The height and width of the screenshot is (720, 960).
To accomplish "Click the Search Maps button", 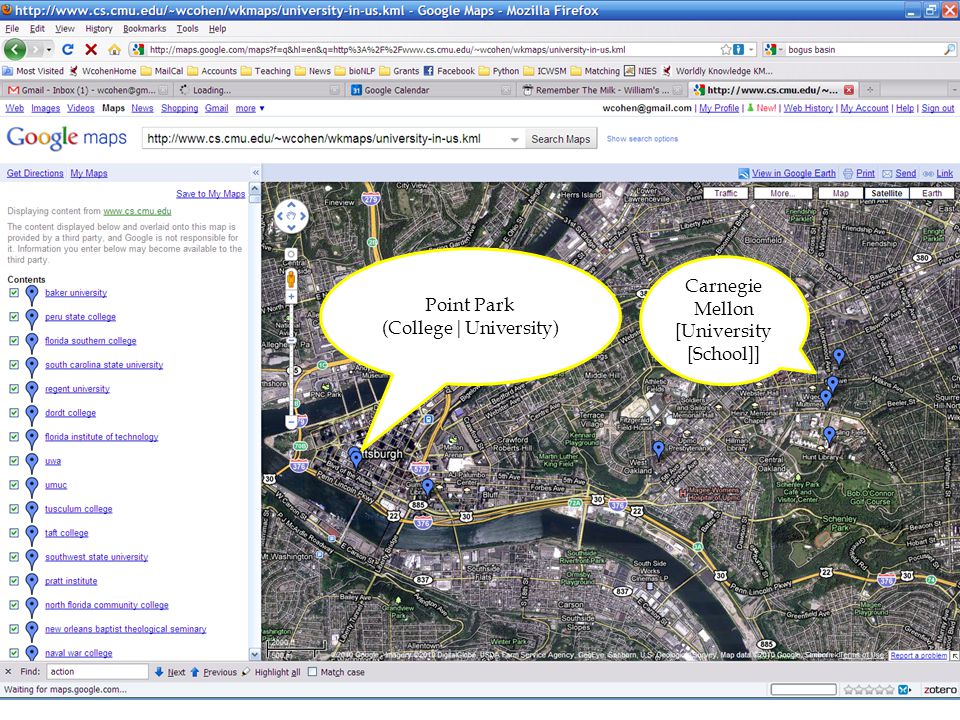I will [x=560, y=139].
